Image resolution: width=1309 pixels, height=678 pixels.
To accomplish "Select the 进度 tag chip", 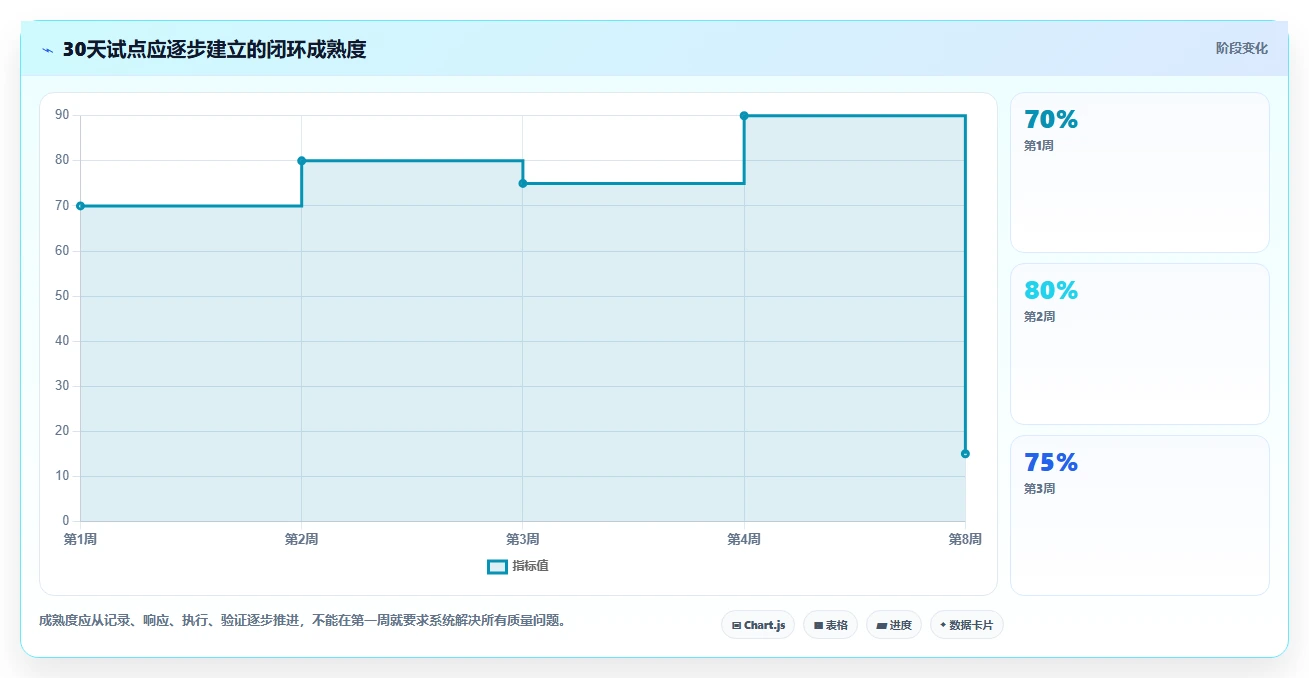I will tap(894, 625).
